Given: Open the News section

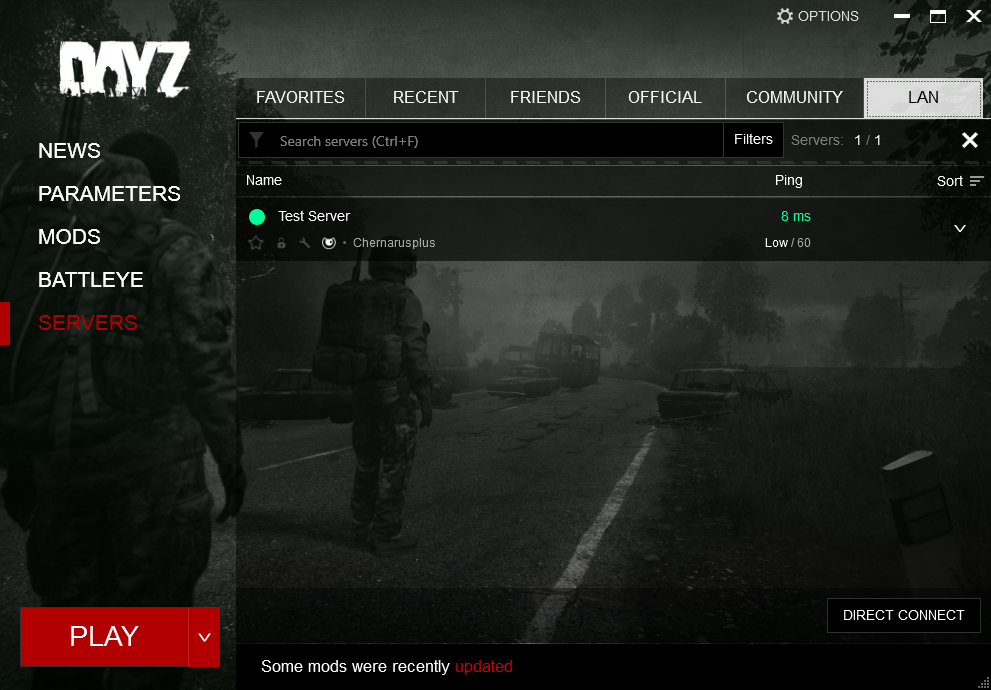Looking at the screenshot, I should coord(69,151).
